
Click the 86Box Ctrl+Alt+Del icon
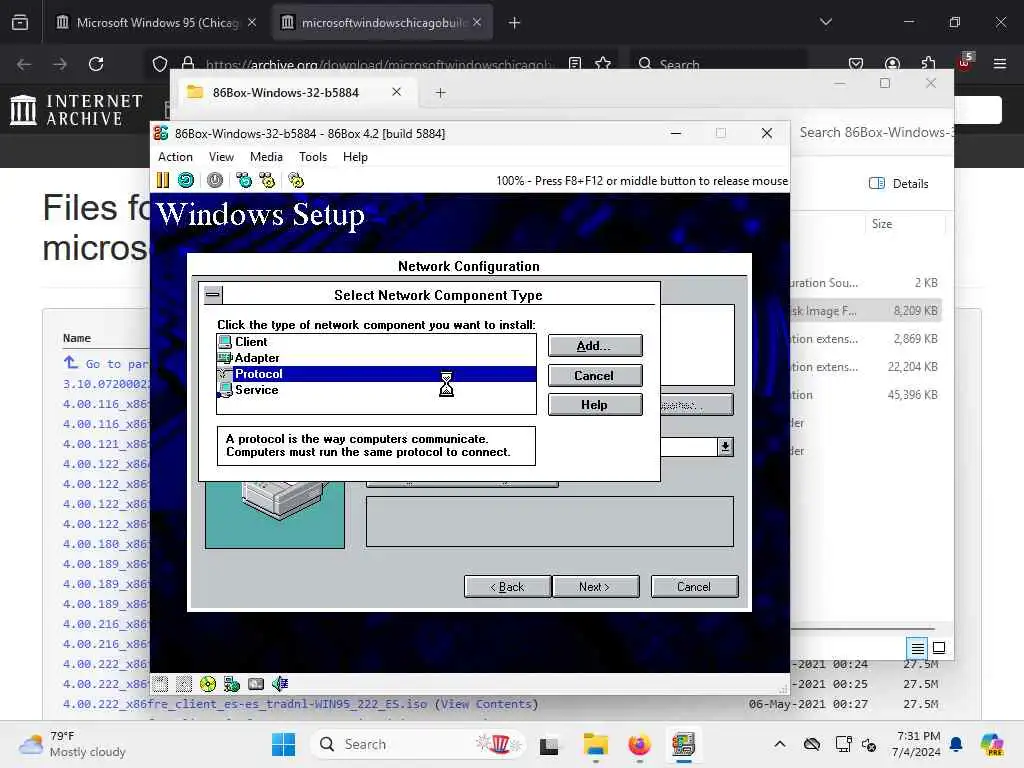244,180
